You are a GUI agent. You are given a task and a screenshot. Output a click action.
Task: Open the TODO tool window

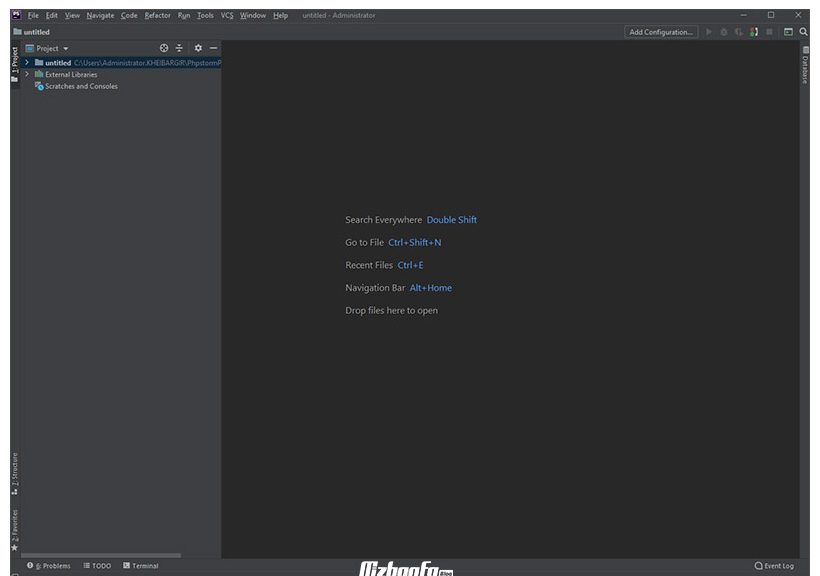pyautogui.click(x=97, y=566)
